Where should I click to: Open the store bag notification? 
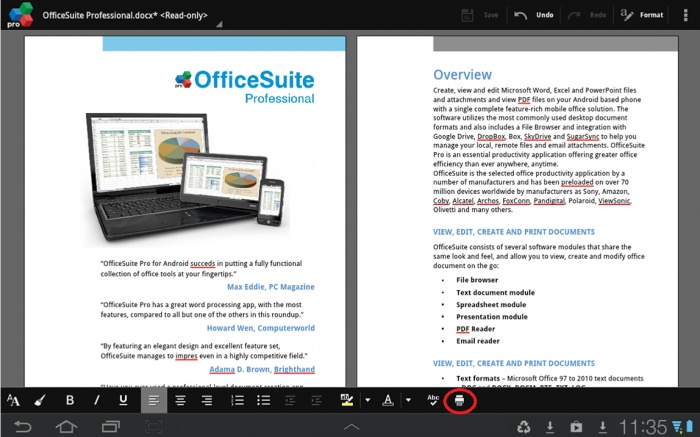click(x=576, y=427)
